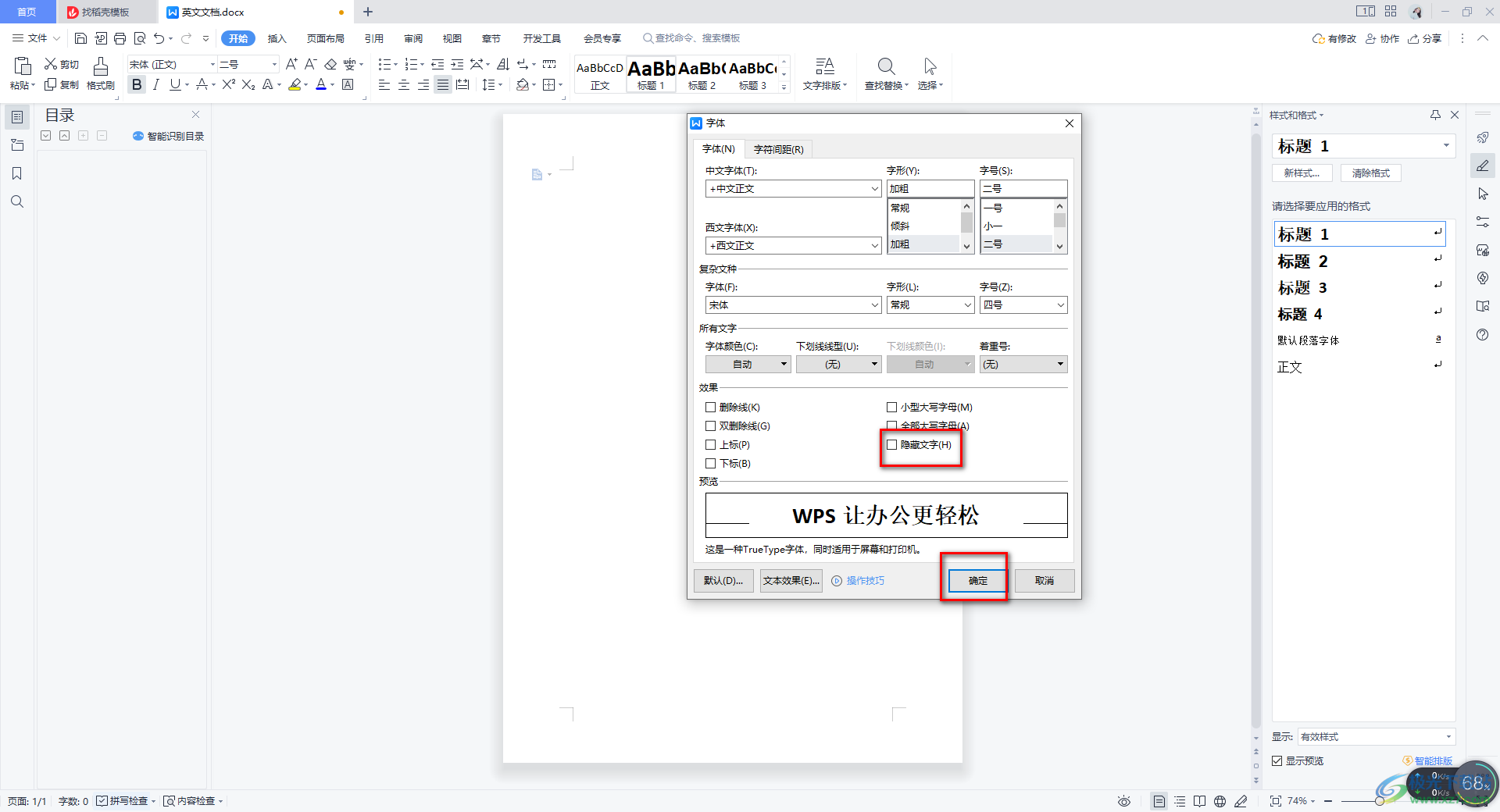Click the Bulleted list icon

click(384, 64)
